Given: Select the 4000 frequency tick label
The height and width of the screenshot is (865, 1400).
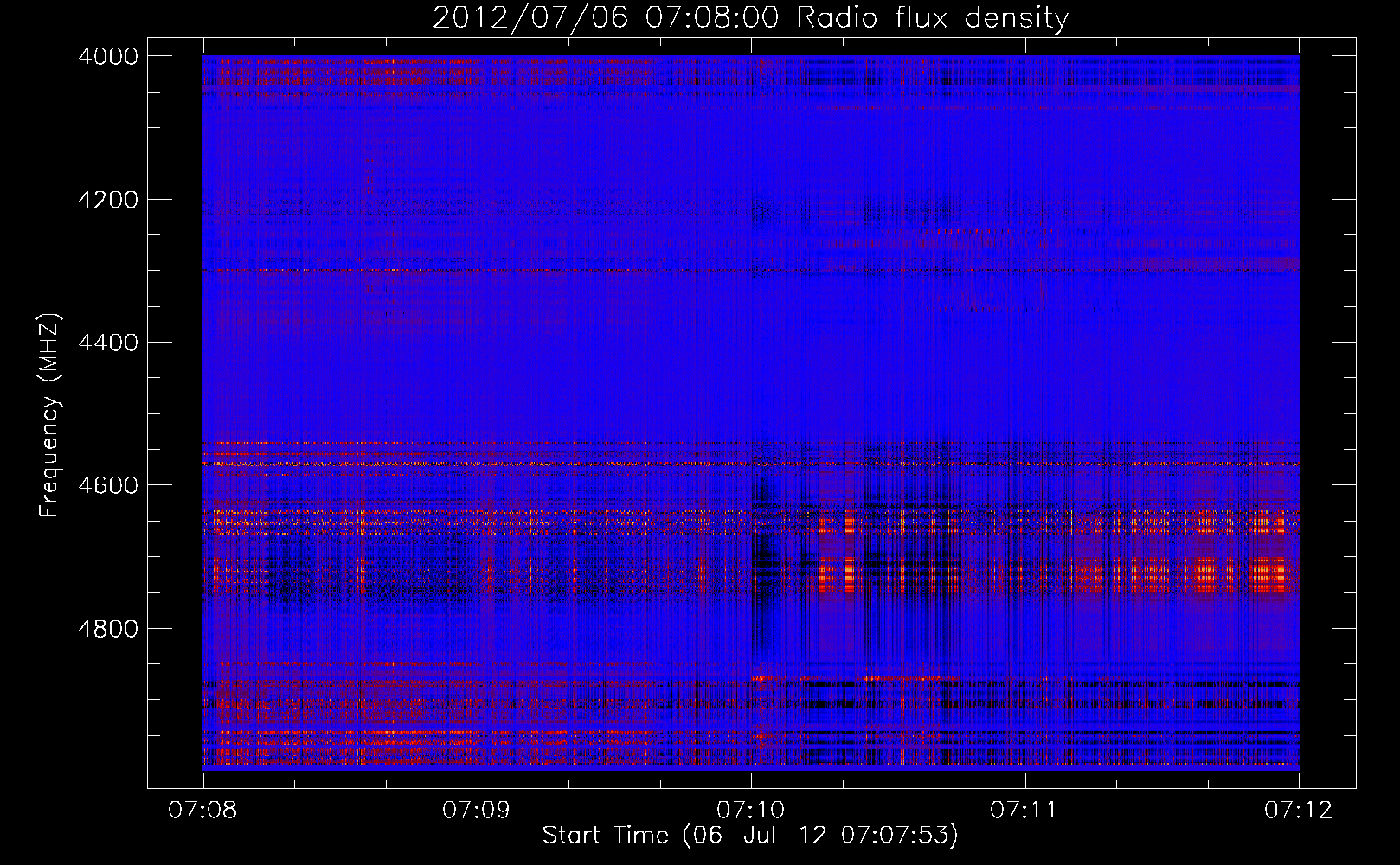Looking at the screenshot, I should coord(108,56).
